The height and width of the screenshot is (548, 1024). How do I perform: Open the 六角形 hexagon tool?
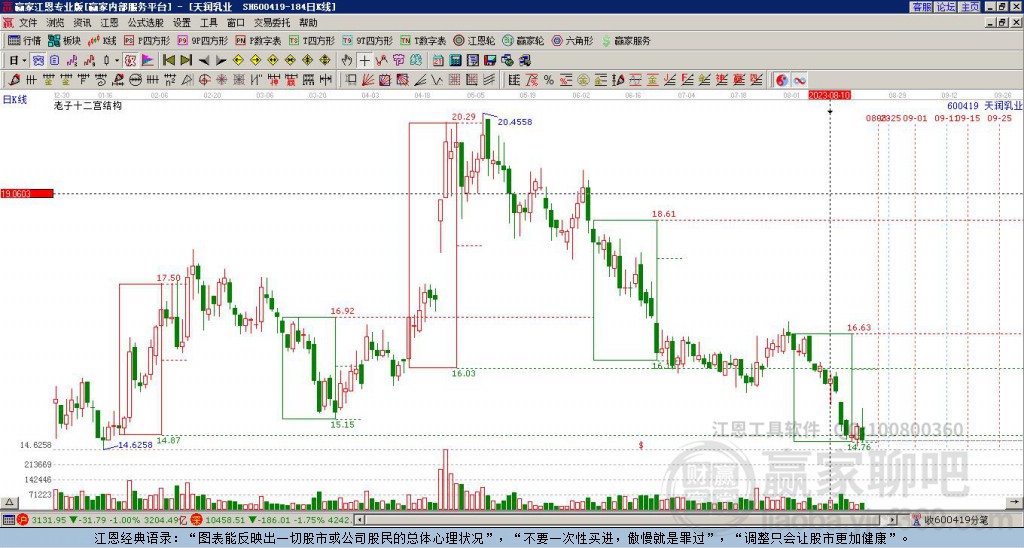[x=573, y=40]
